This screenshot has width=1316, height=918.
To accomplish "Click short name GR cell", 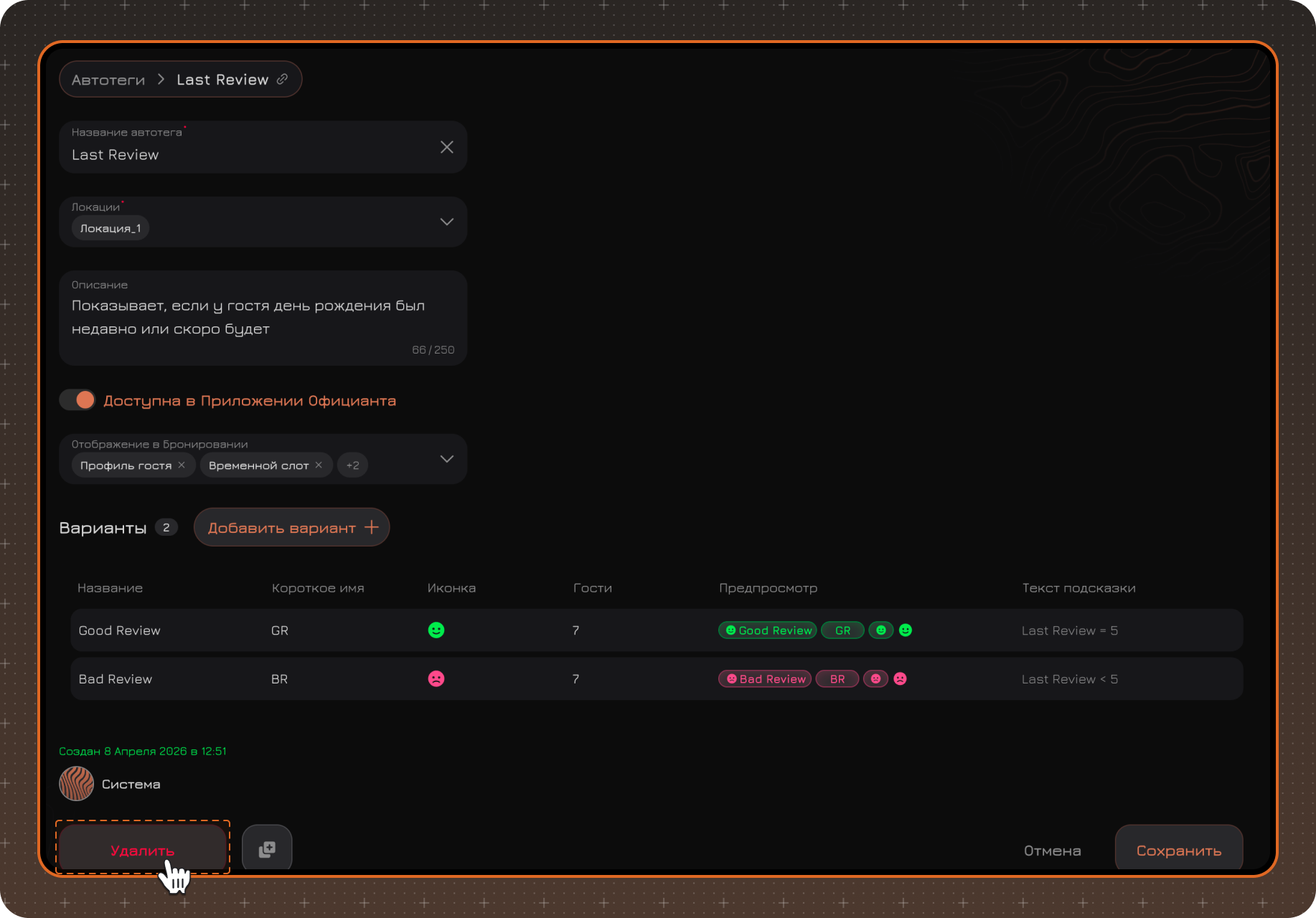I will pos(280,630).
